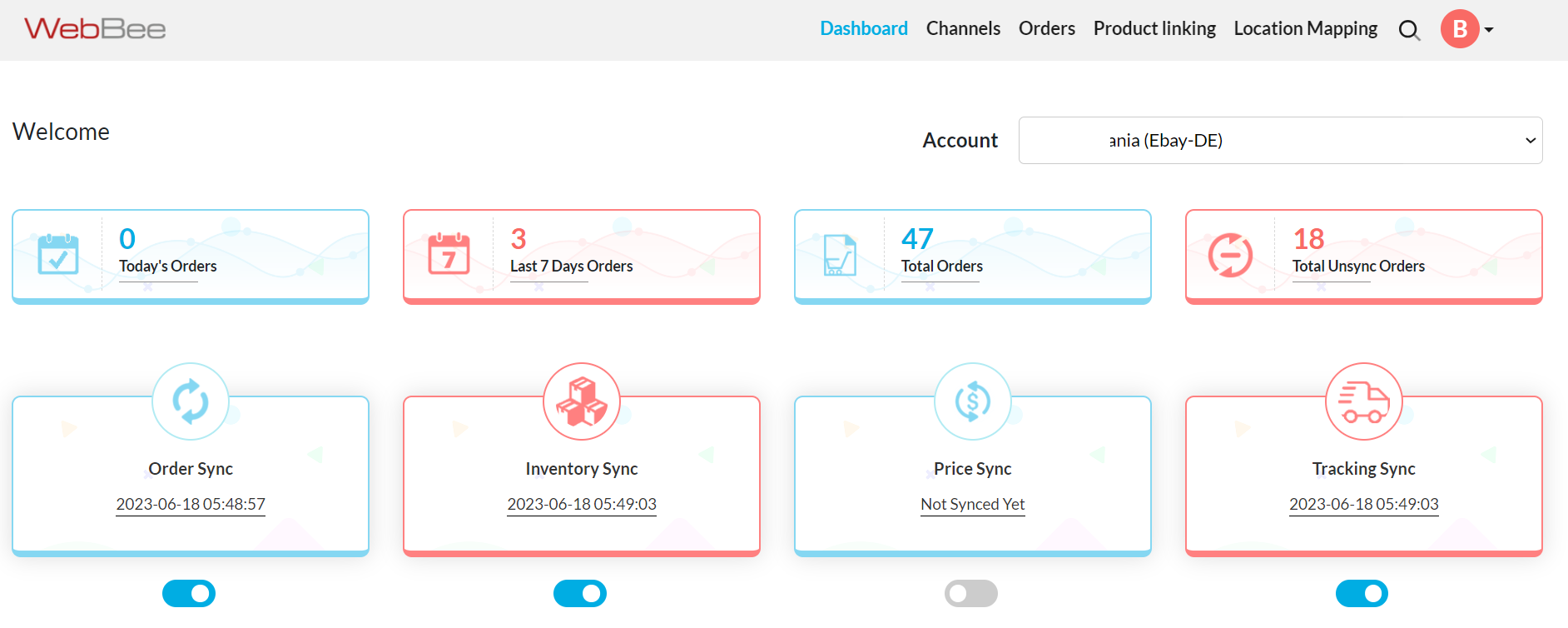Click the Total Orders cart icon

click(839, 255)
